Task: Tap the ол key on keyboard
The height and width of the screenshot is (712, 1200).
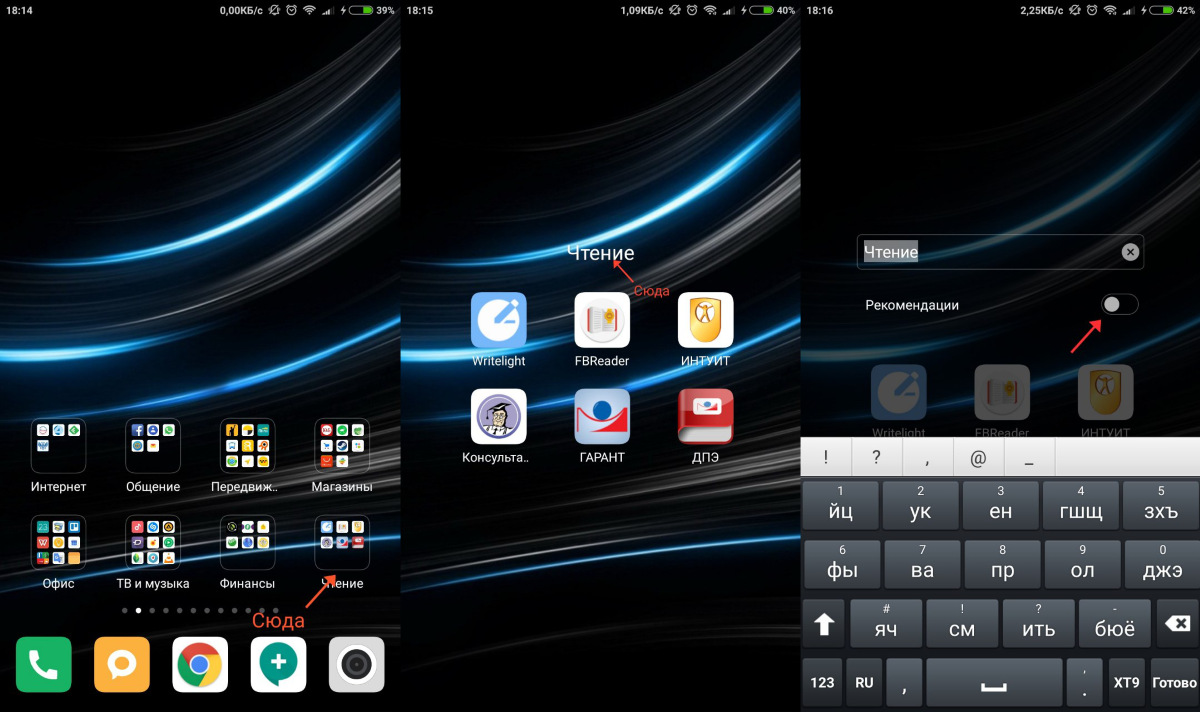Action: 1083,564
